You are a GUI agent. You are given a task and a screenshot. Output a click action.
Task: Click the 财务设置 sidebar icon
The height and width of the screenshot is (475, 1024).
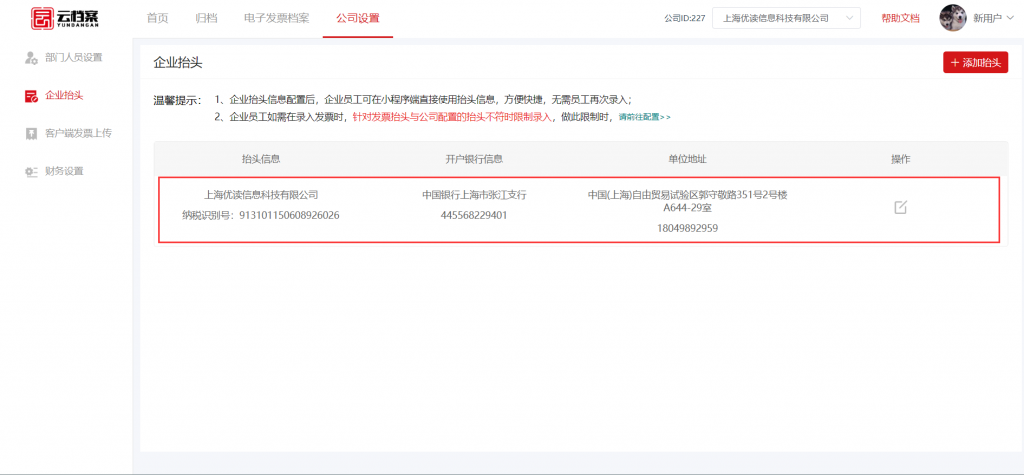tap(31, 171)
